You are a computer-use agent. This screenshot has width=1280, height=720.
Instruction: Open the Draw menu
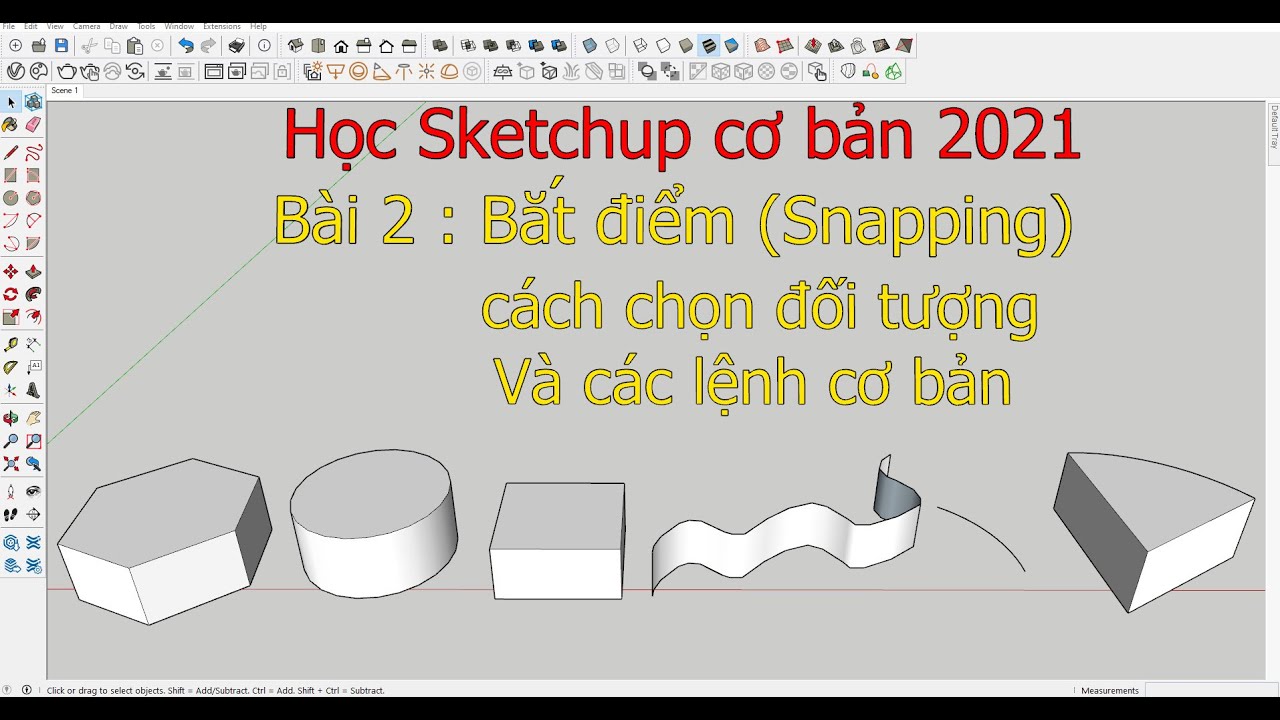tap(118, 26)
